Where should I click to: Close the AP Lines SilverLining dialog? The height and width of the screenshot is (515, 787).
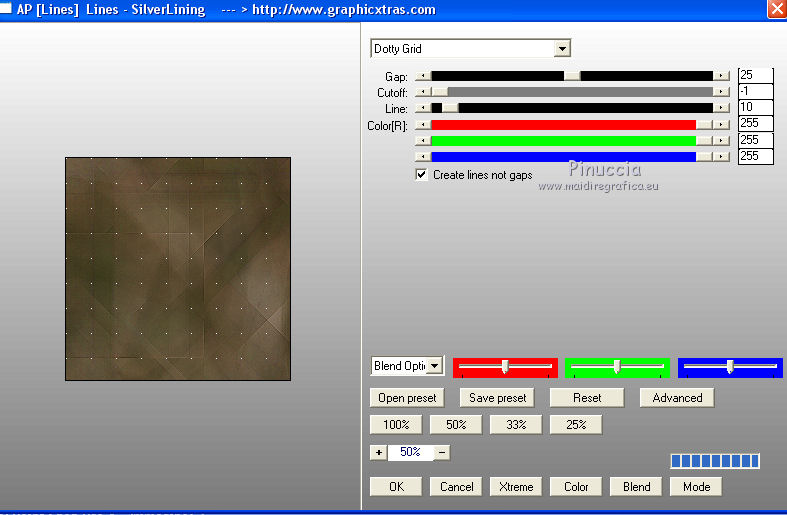click(777, 10)
